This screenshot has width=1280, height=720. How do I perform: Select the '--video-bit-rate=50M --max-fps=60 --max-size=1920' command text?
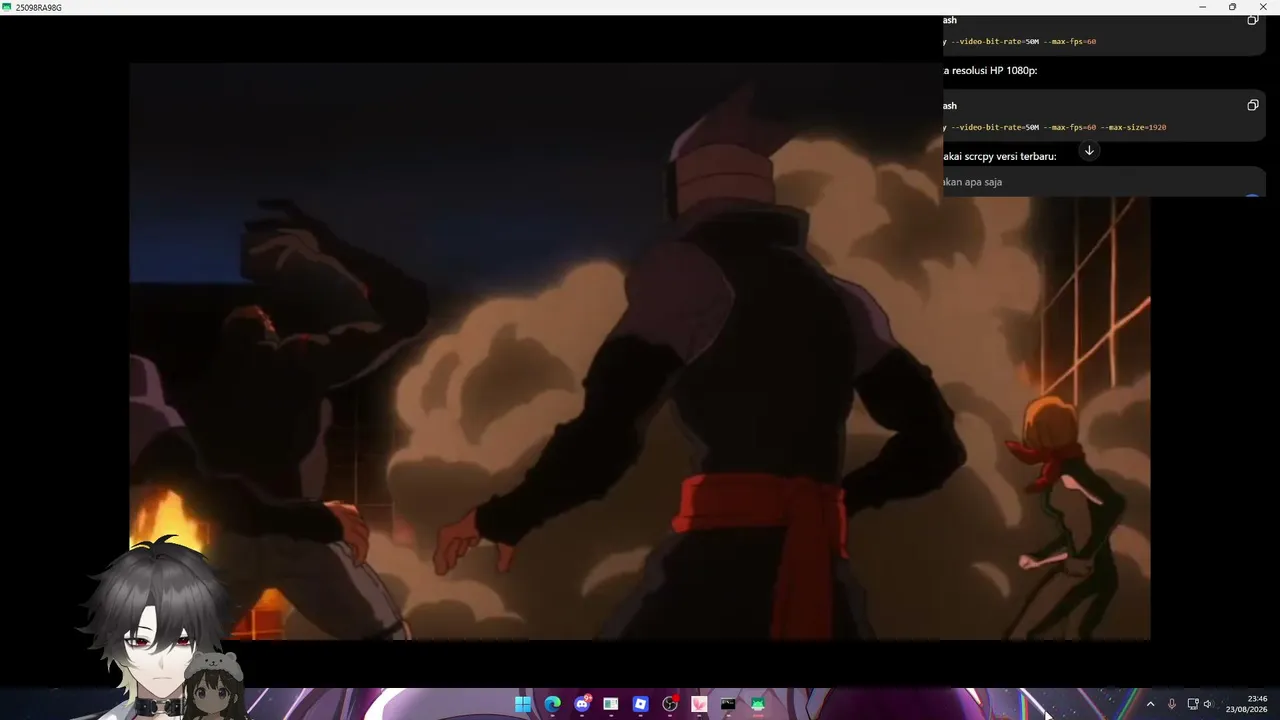point(1058,127)
